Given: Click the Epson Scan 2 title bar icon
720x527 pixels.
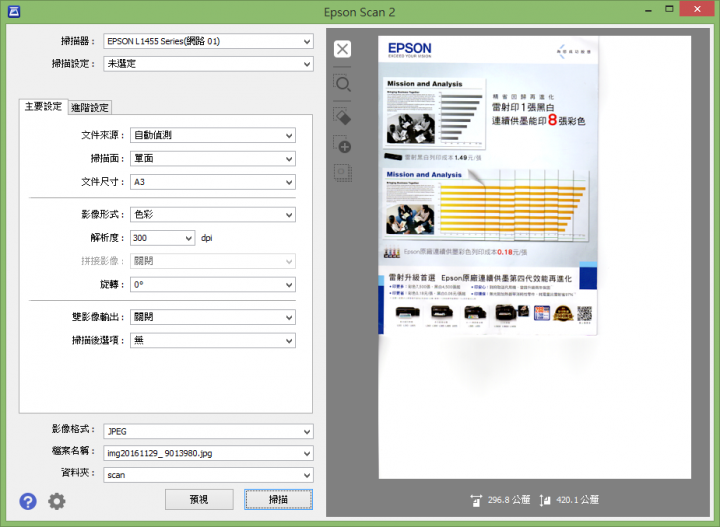Looking at the screenshot, I should (14, 11).
